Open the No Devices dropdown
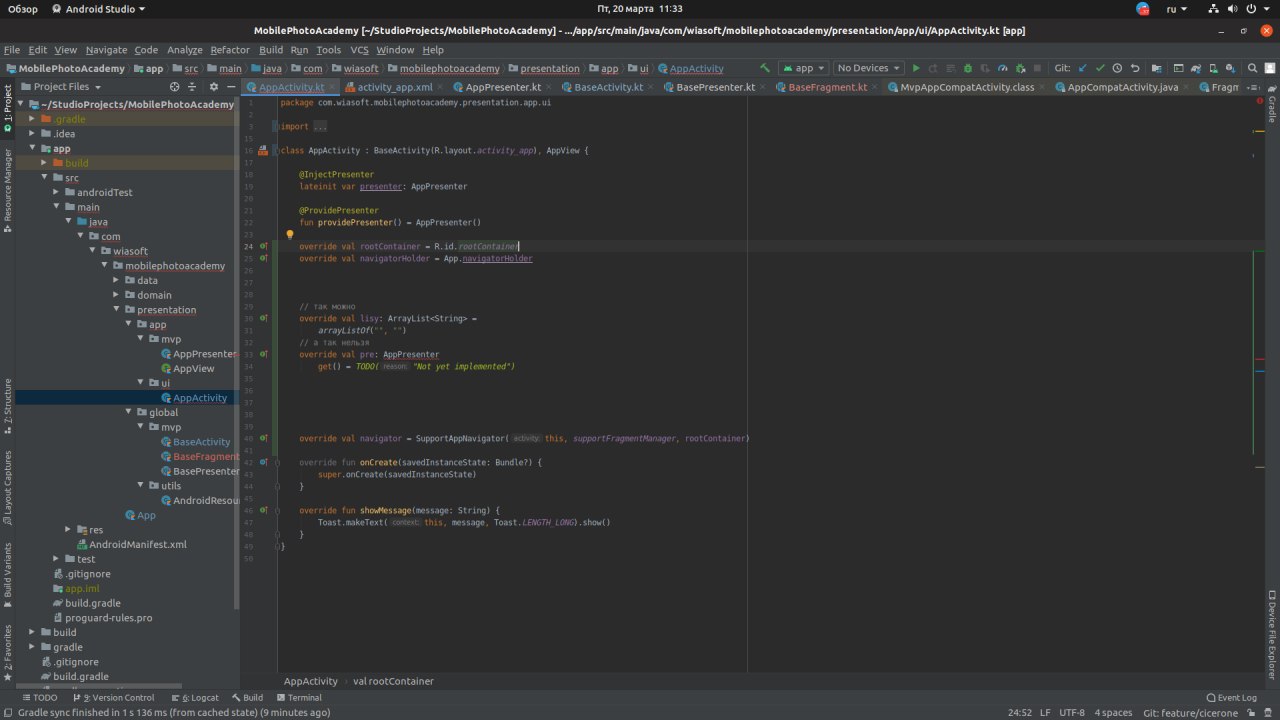This screenshot has height=720, width=1280. point(868,68)
